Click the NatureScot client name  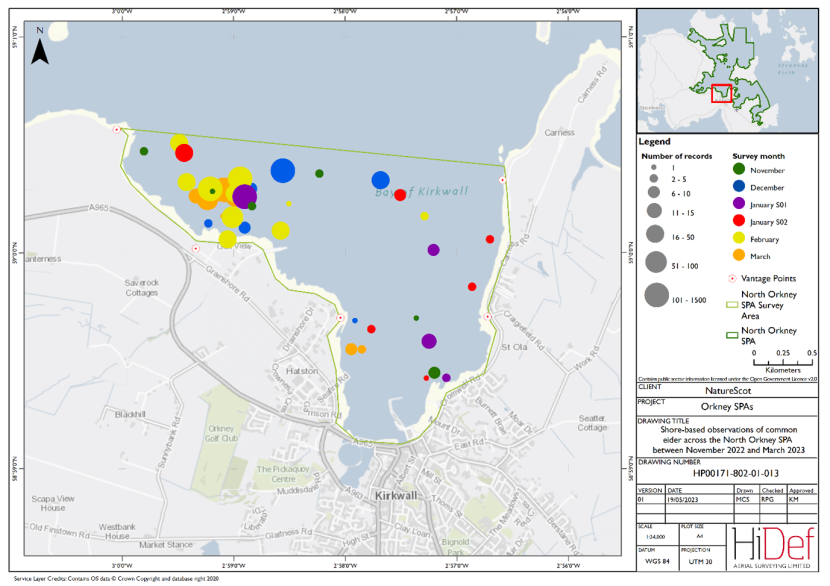tap(728, 391)
